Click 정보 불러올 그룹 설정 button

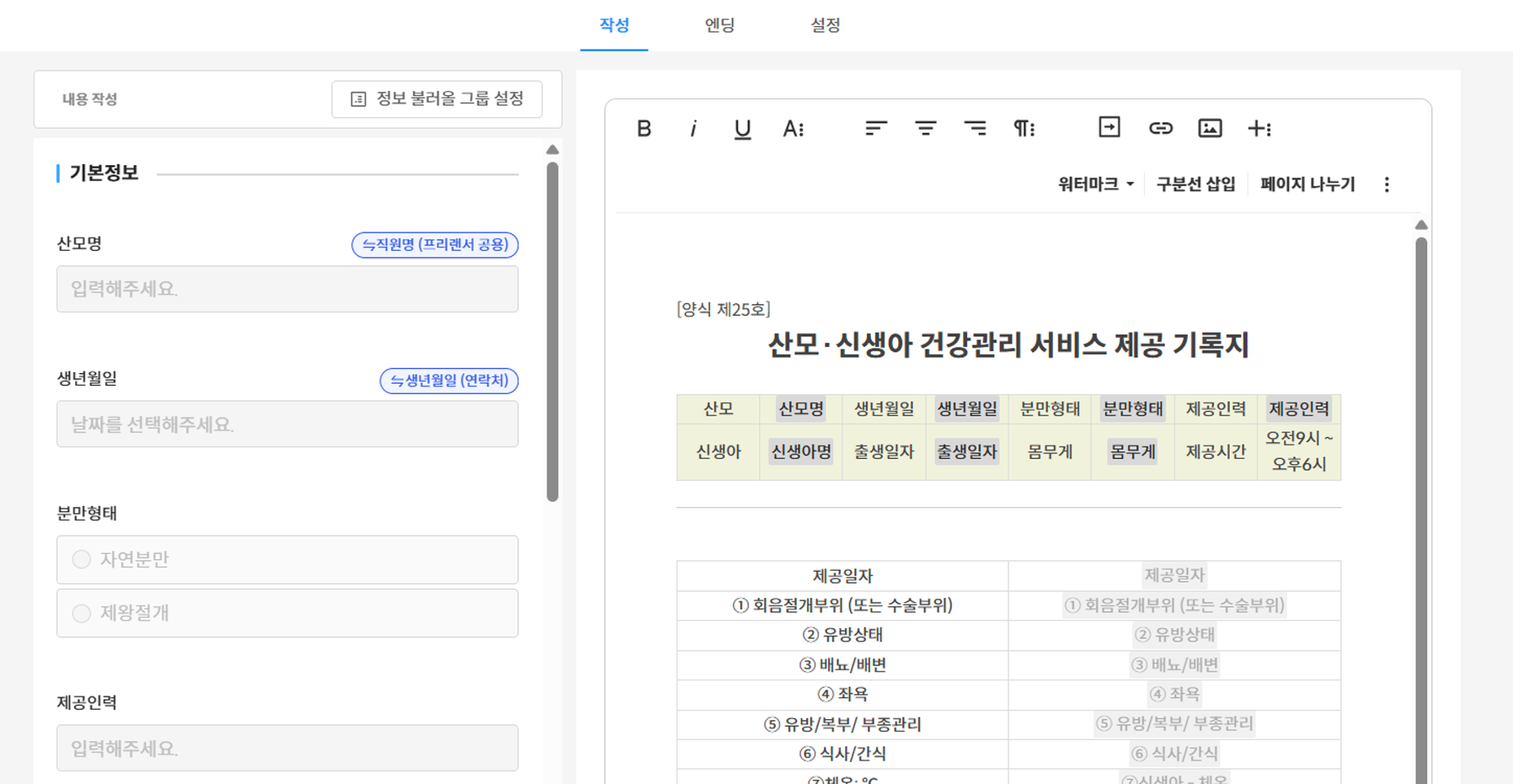click(x=436, y=99)
